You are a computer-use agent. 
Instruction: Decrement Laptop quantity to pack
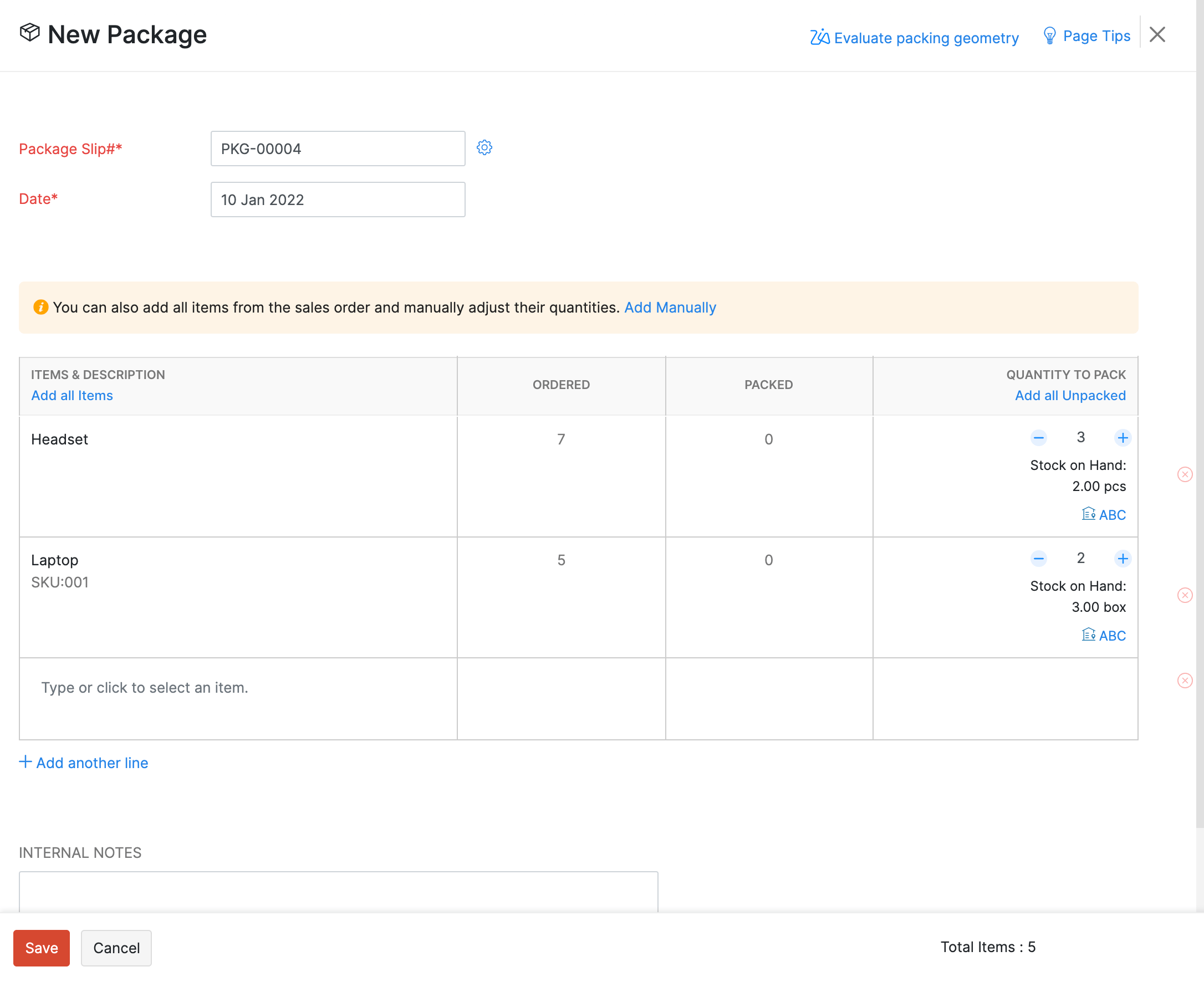click(1039, 558)
